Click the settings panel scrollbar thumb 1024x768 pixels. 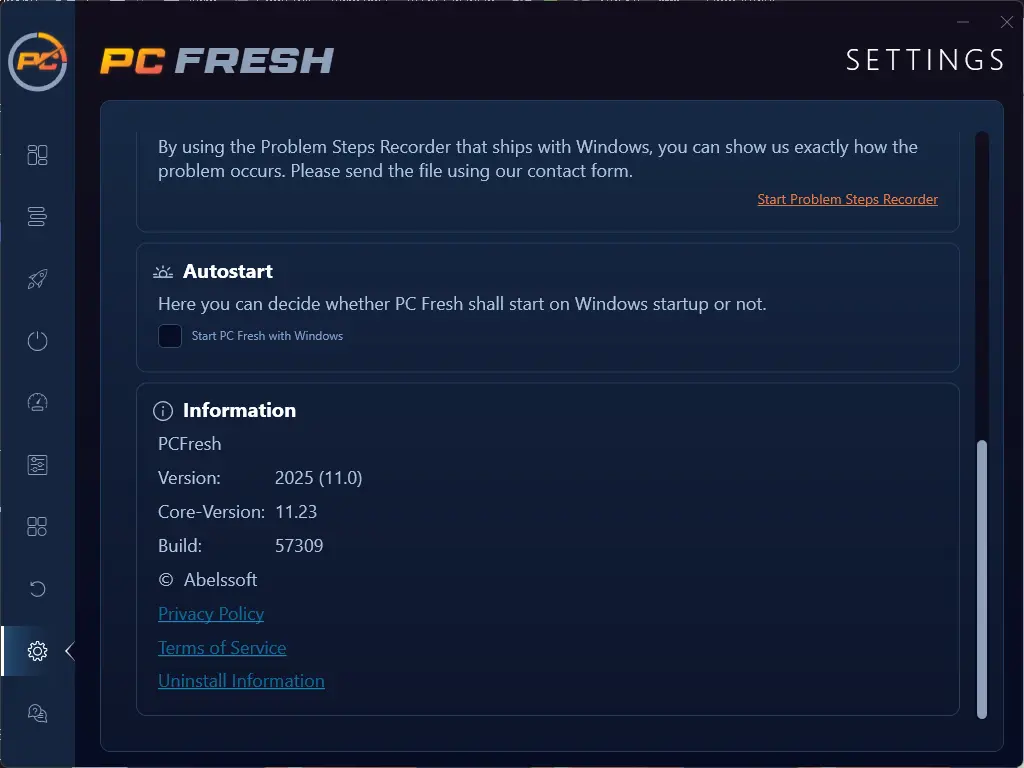981,578
